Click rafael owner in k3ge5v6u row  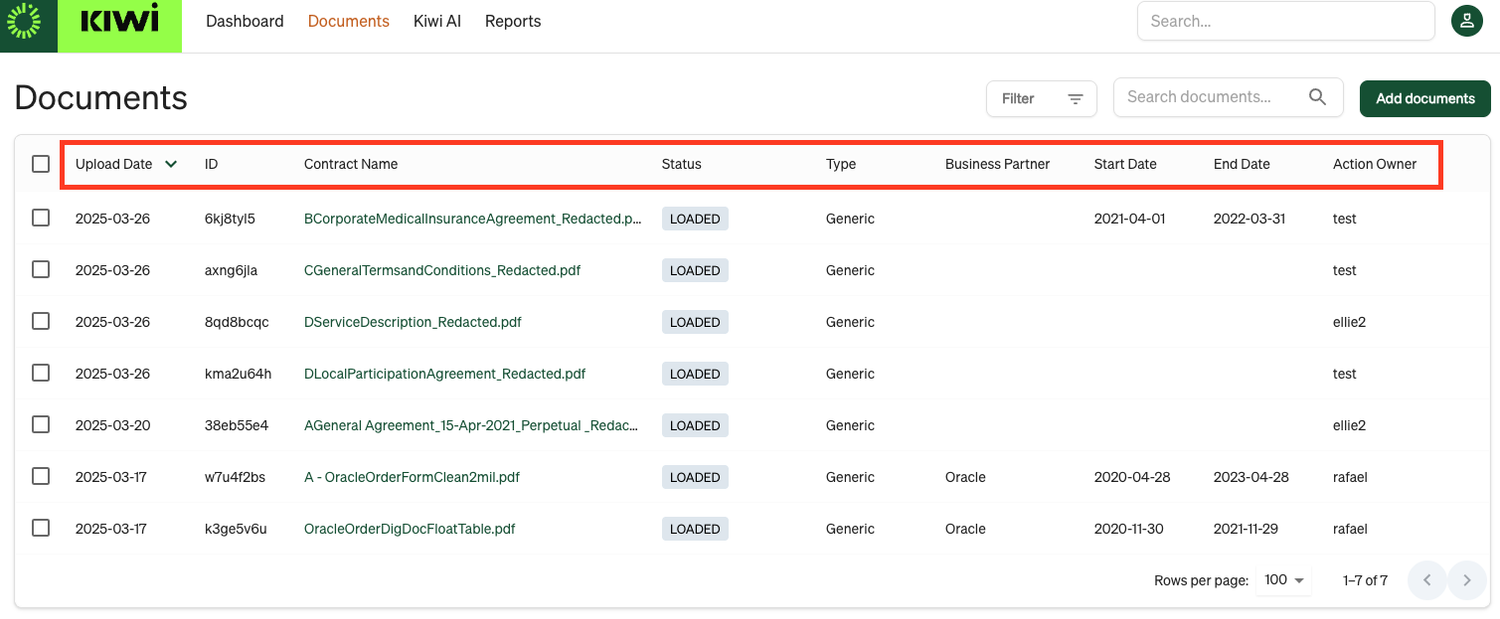(x=1350, y=529)
